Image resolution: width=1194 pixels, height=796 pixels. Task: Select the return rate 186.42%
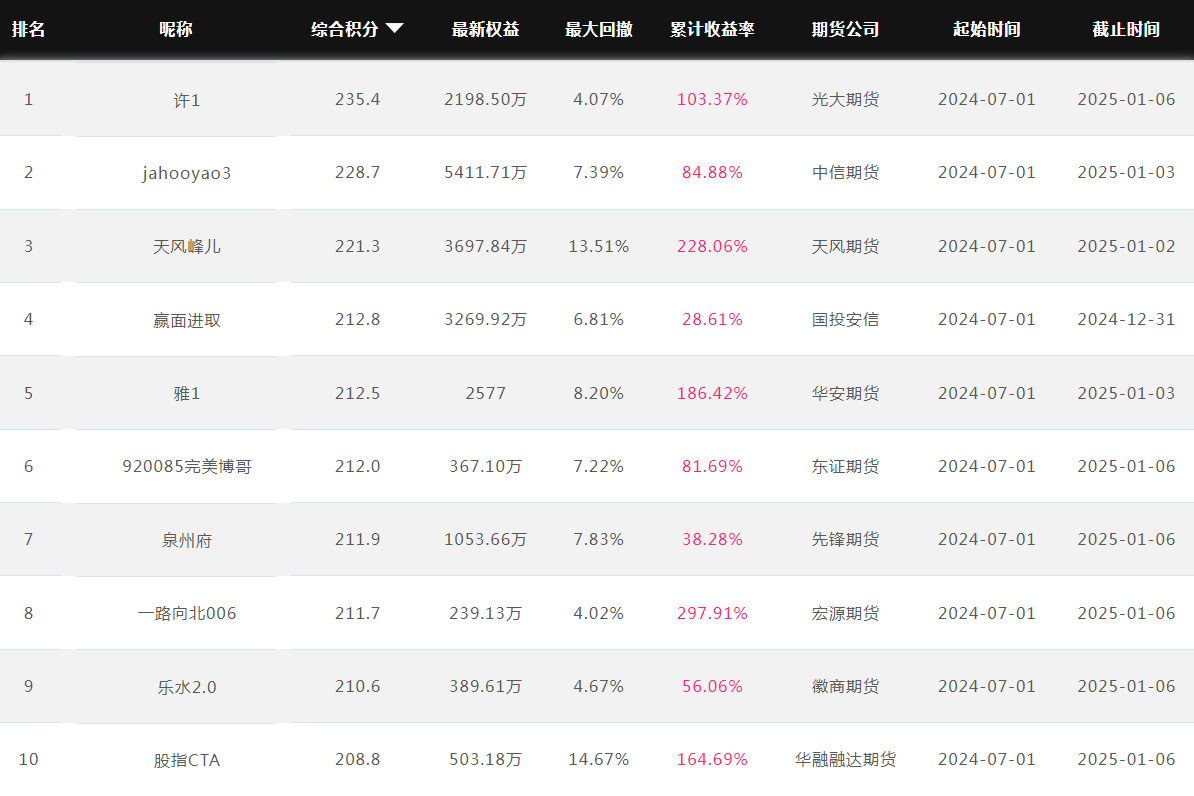click(712, 393)
